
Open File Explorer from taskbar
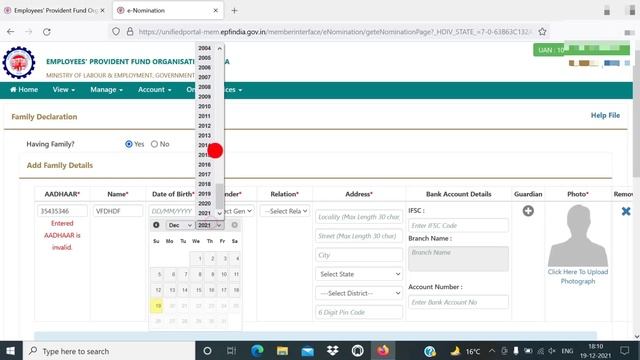[x=282, y=351]
